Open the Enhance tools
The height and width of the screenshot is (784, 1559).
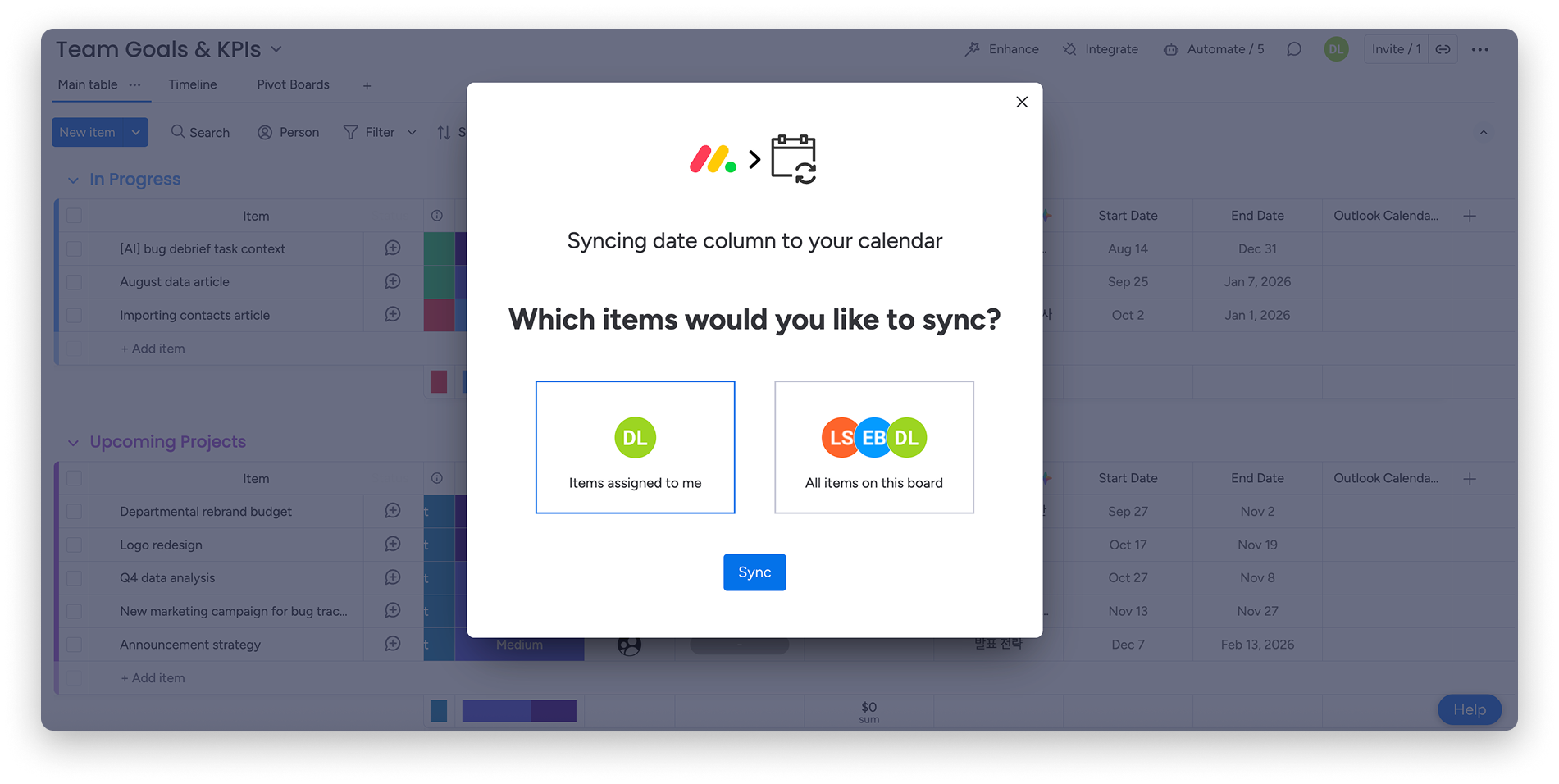pos(1002,49)
